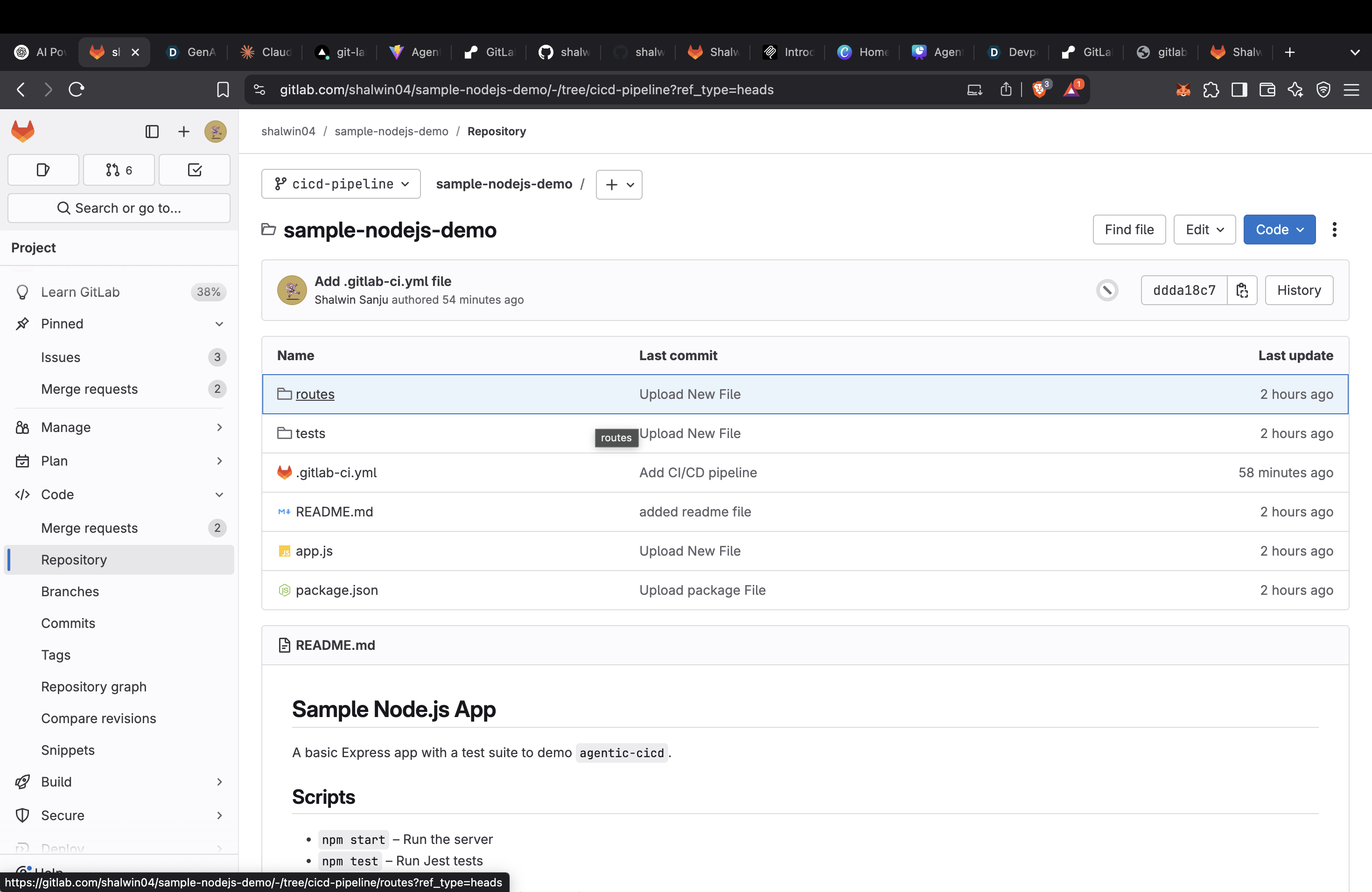Screen dimensions: 1372x892
Task: Click the Learn GitLab 38% progress badge
Action: click(x=208, y=292)
